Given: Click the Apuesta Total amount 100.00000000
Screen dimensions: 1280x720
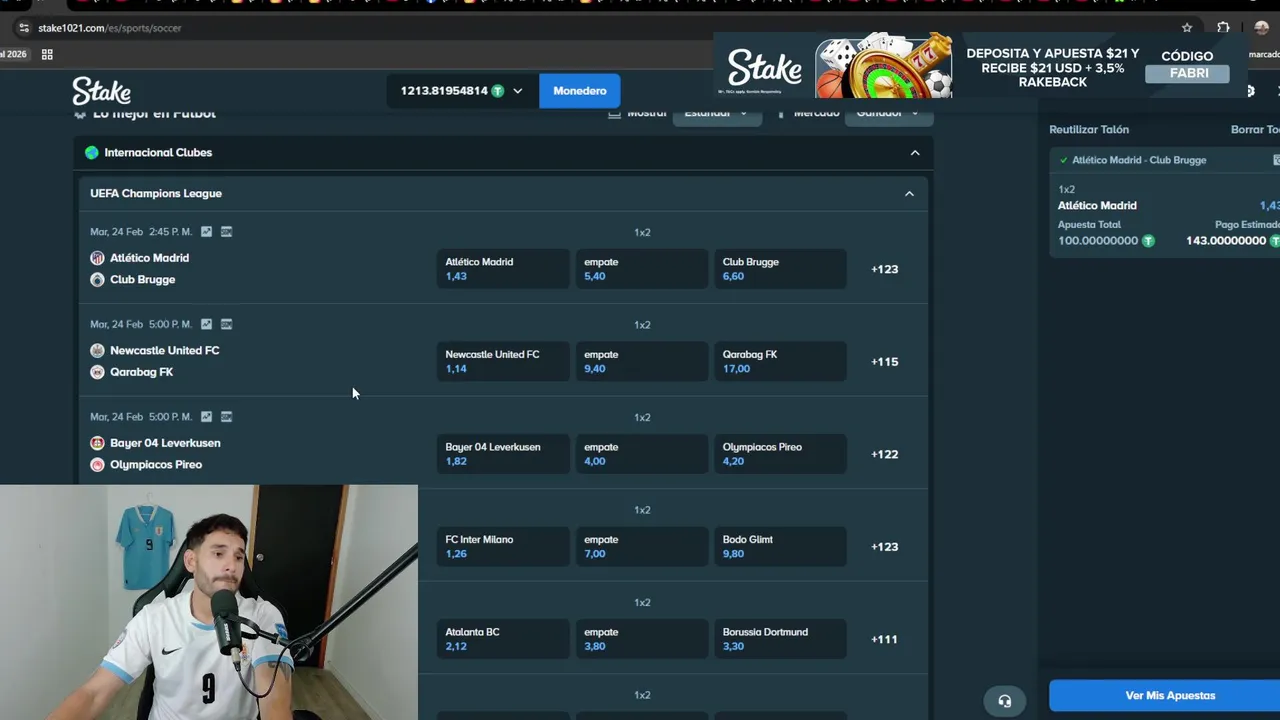Looking at the screenshot, I should pos(1098,241).
